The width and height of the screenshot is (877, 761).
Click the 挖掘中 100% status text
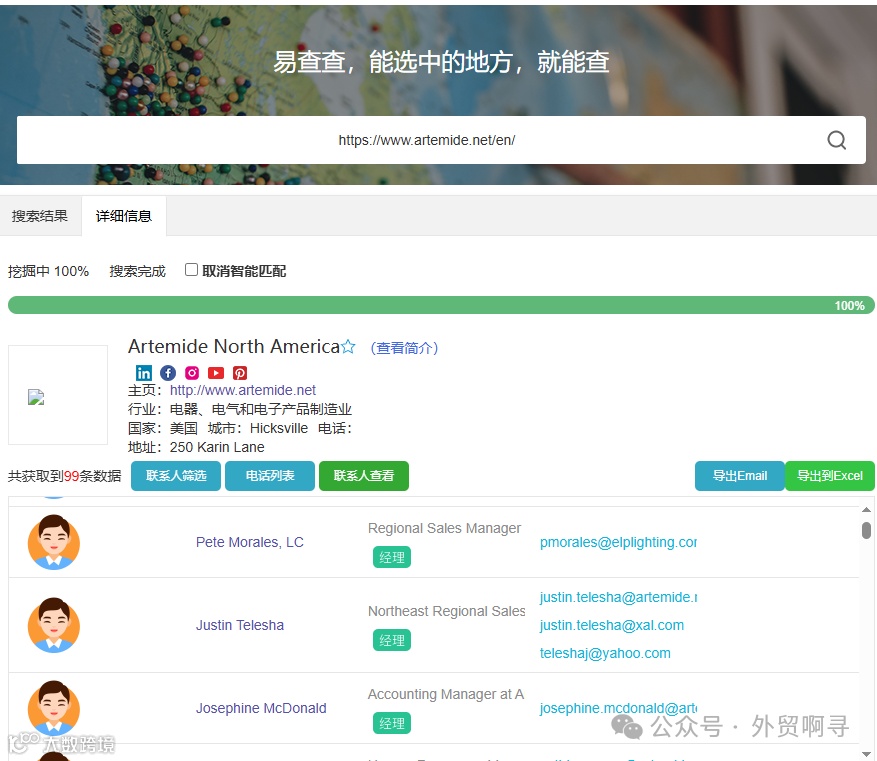[49, 271]
